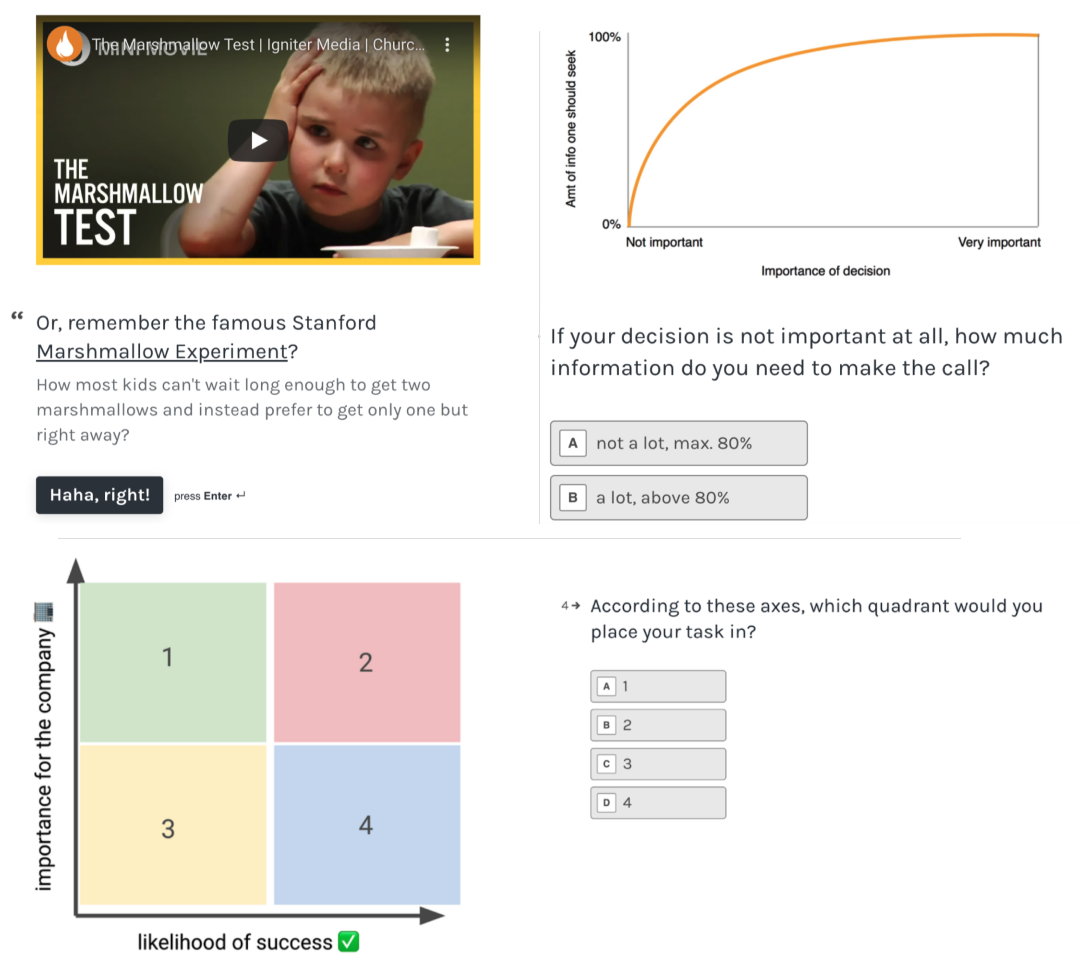The width and height of the screenshot is (1081, 969).
Task: Click the blue quadrant numbered 4
Action: [x=367, y=824]
